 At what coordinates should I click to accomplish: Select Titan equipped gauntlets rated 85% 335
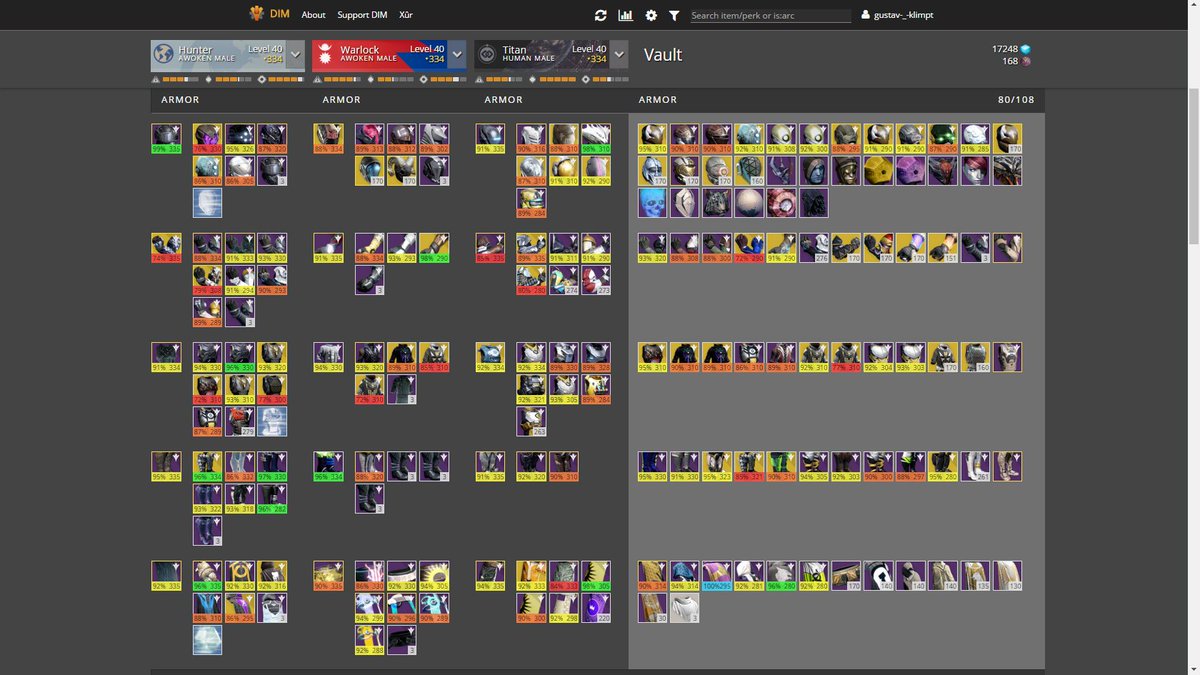490,248
